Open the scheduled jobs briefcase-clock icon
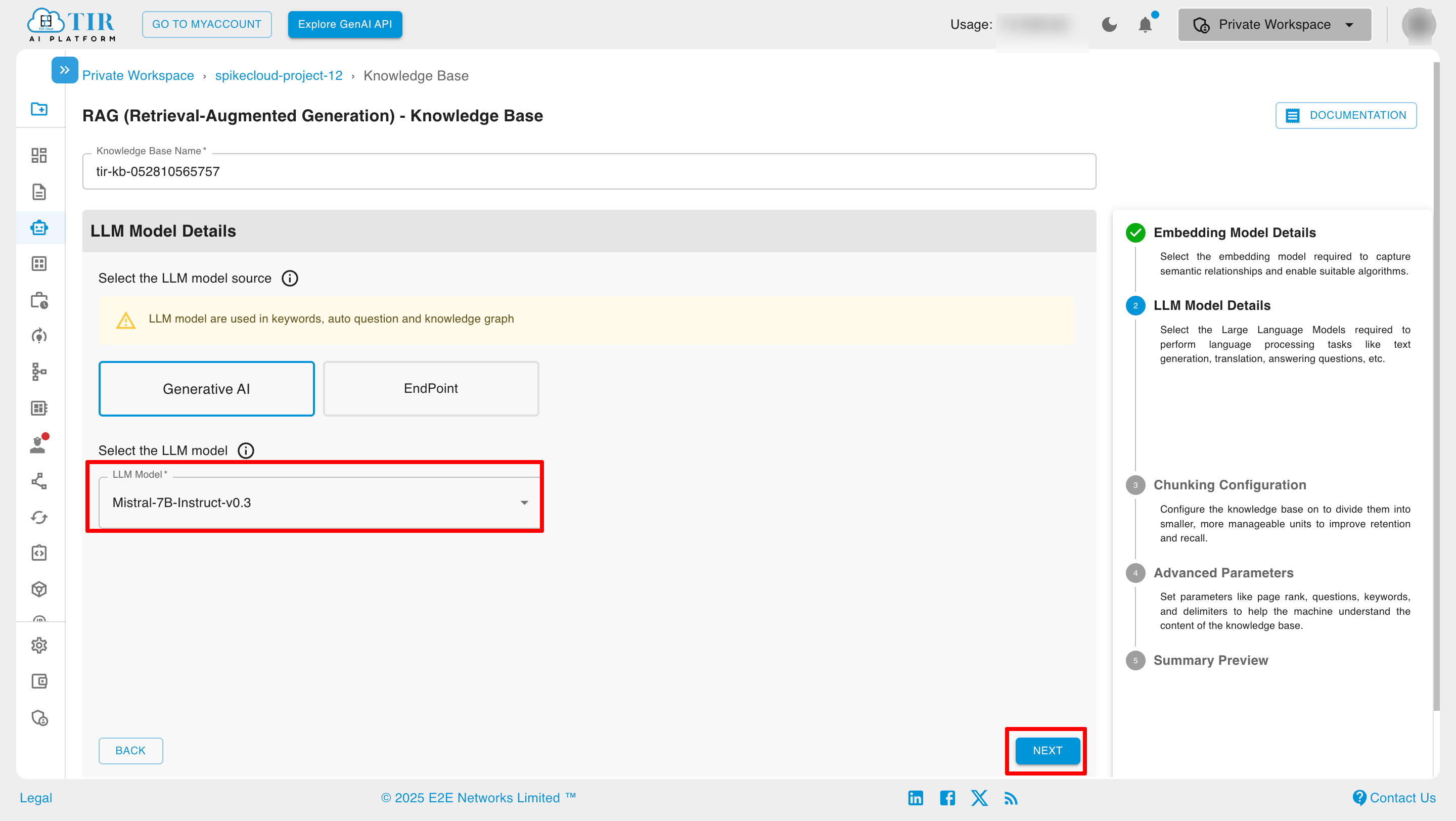 pyautogui.click(x=39, y=301)
